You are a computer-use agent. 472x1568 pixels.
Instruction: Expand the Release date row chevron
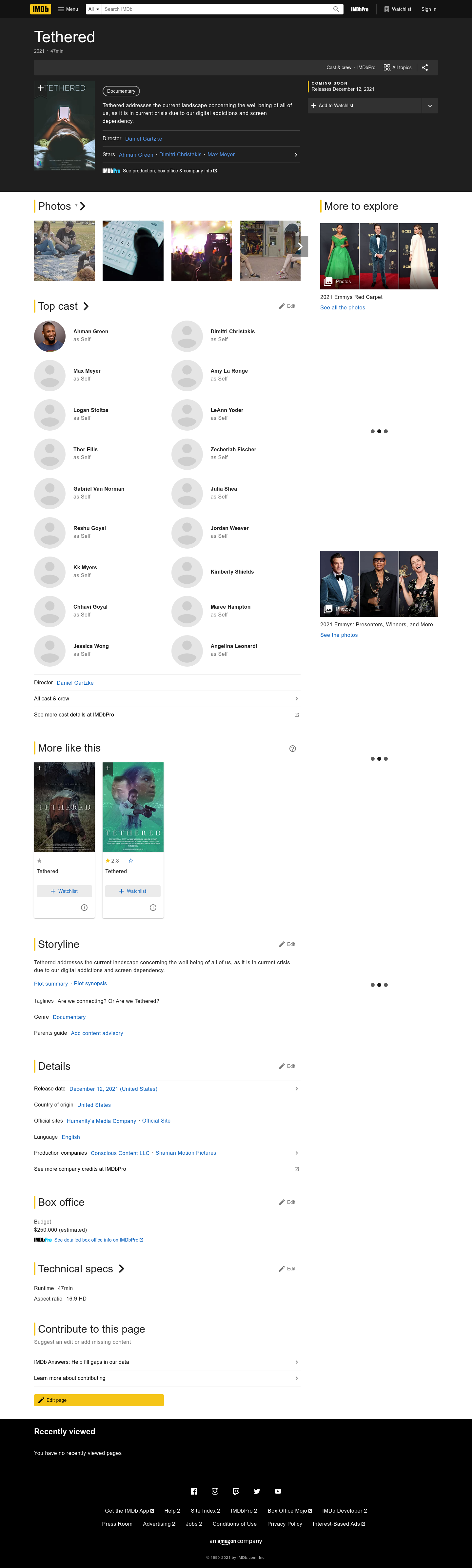(x=297, y=1088)
